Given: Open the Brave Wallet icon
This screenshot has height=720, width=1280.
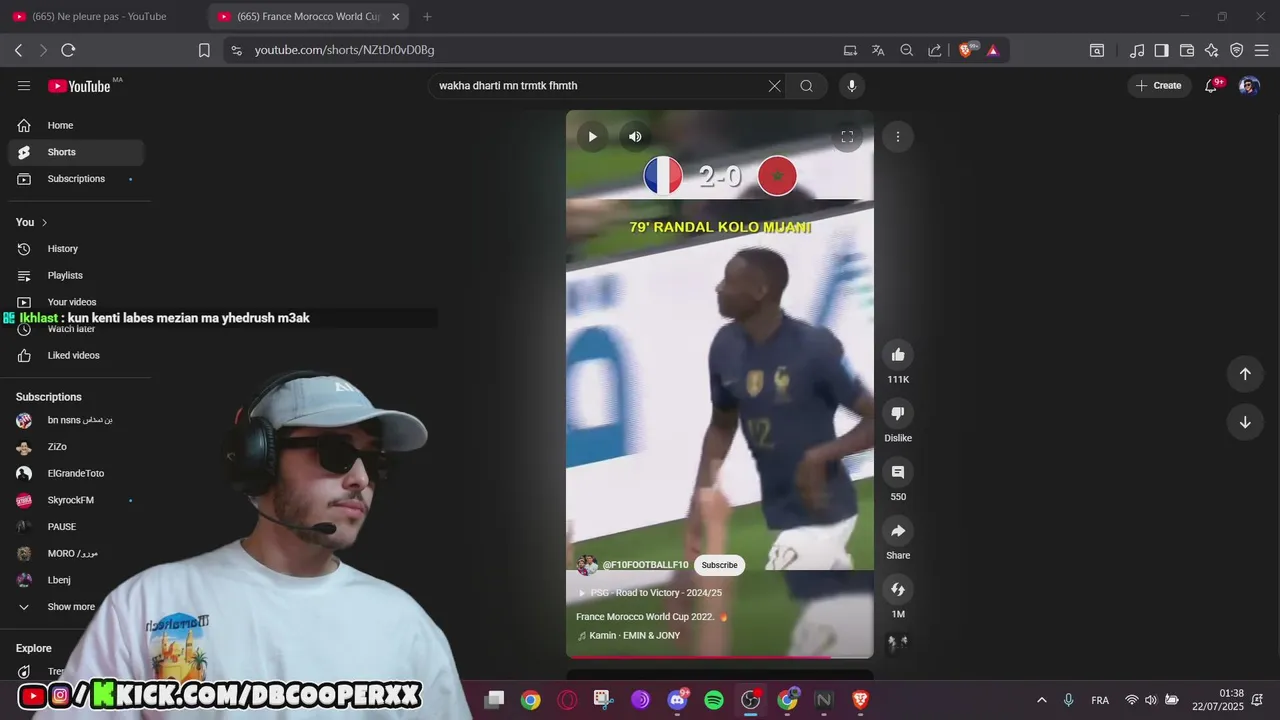Looking at the screenshot, I should [x=1187, y=50].
